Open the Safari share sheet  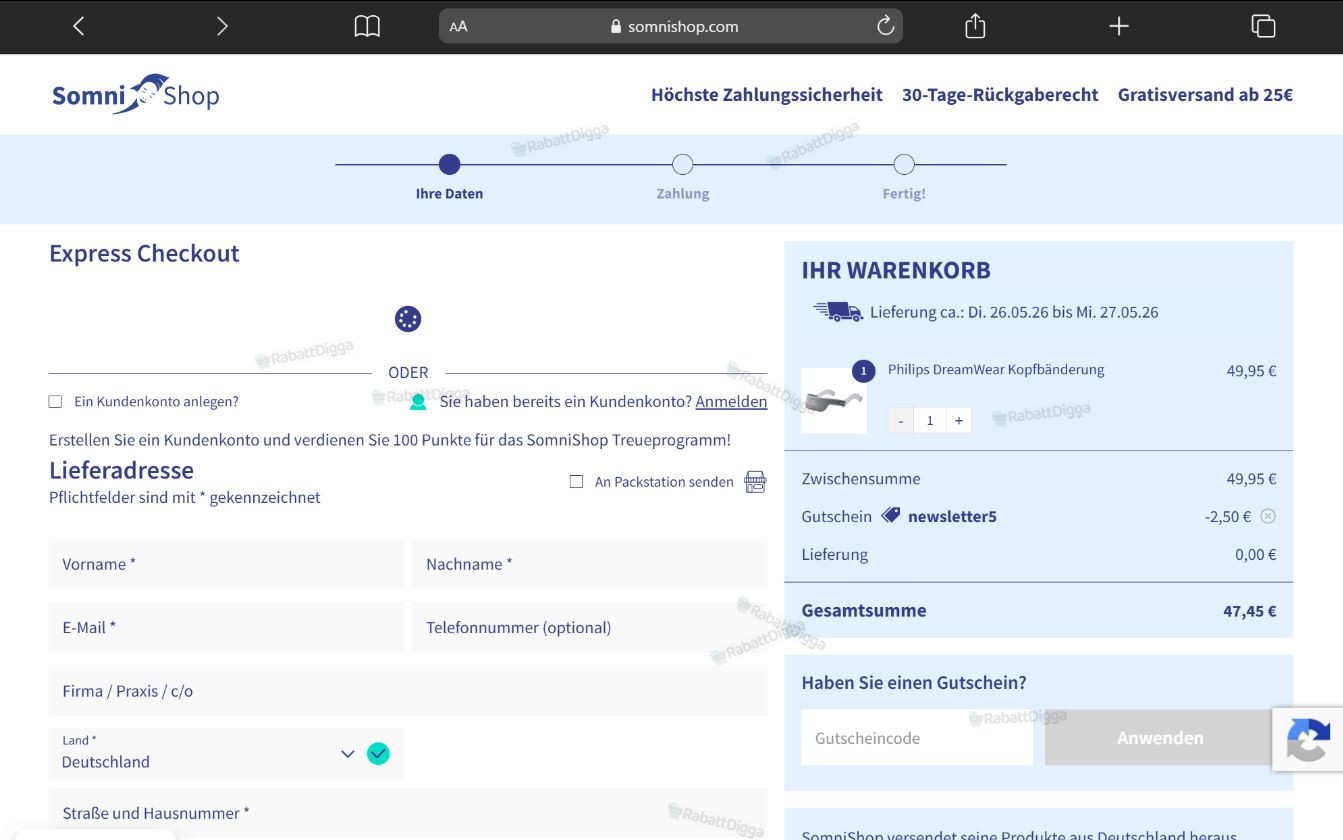pyautogui.click(x=975, y=27)
